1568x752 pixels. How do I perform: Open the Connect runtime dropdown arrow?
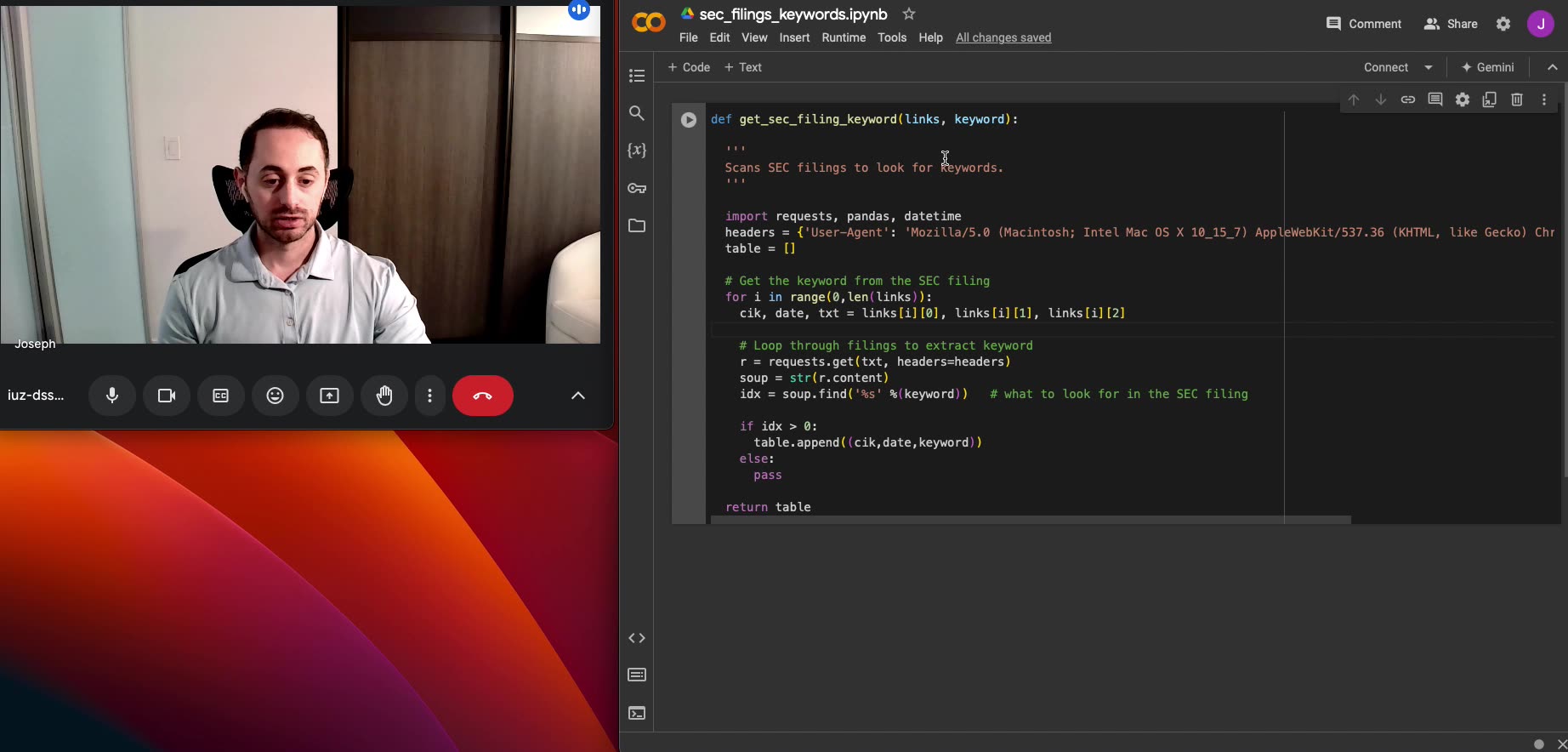[1429, 67]
